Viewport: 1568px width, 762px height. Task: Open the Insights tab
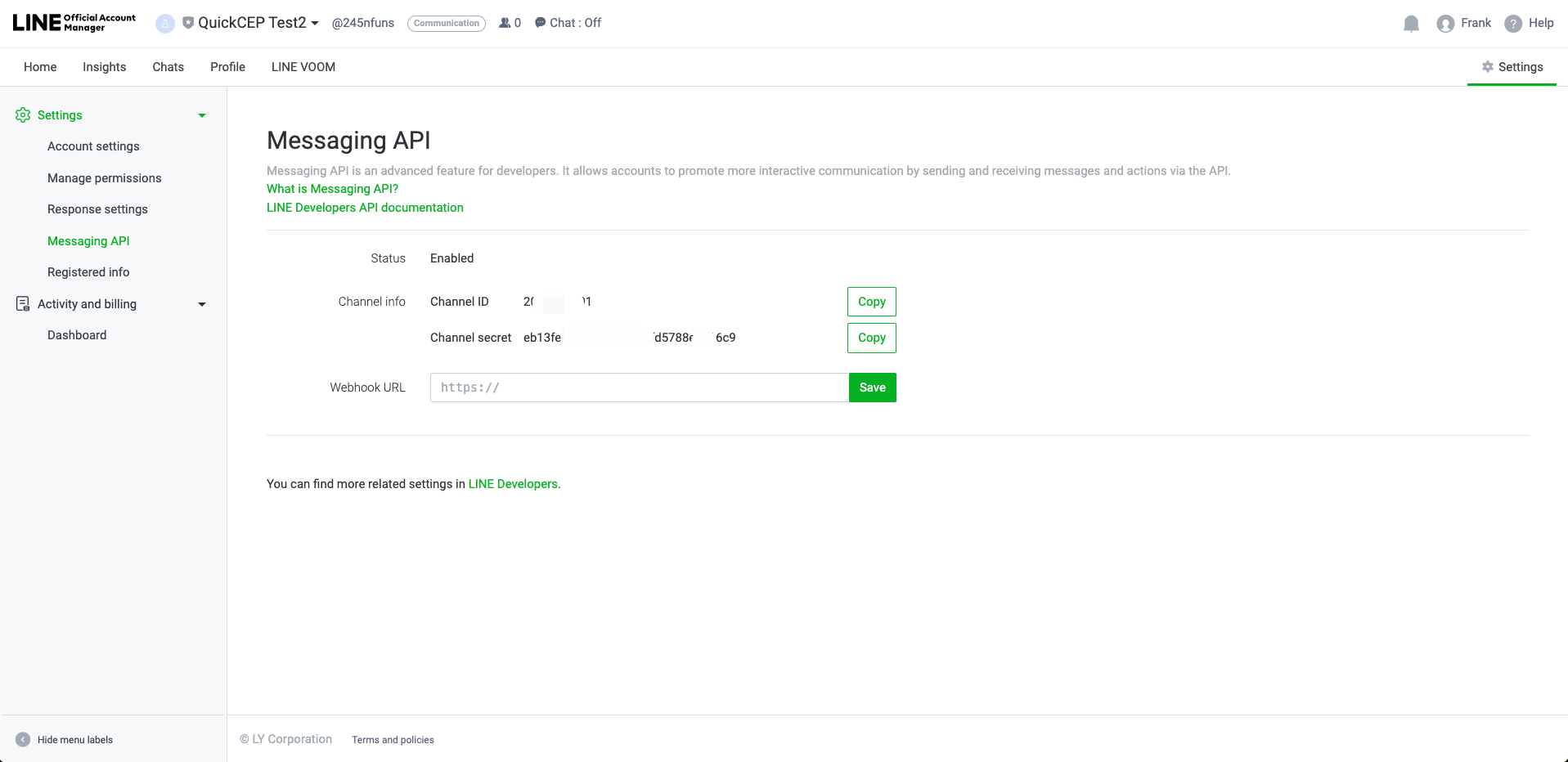click(105, 67)
